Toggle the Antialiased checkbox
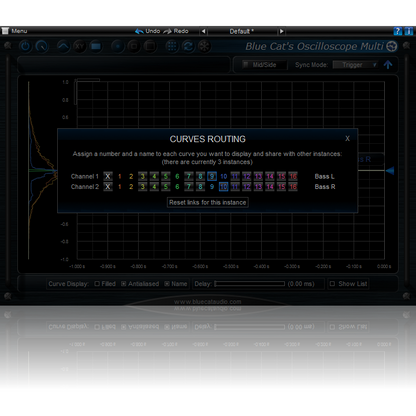 pos(124,284)
